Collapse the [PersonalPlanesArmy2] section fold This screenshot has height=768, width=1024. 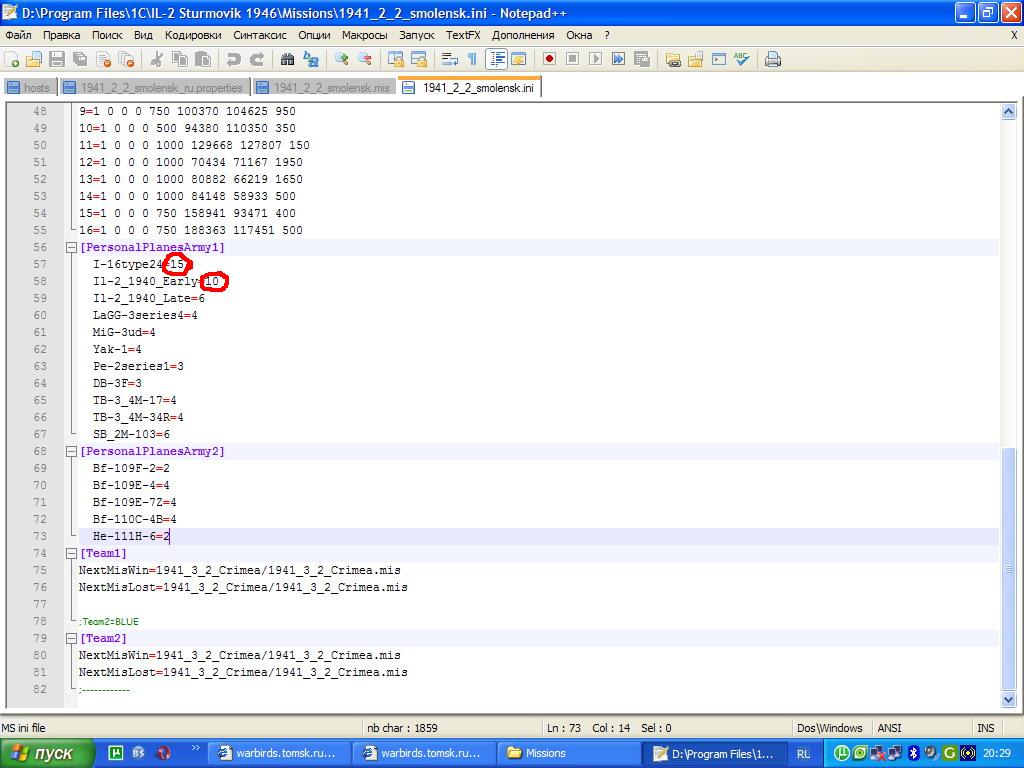[72, 452]
